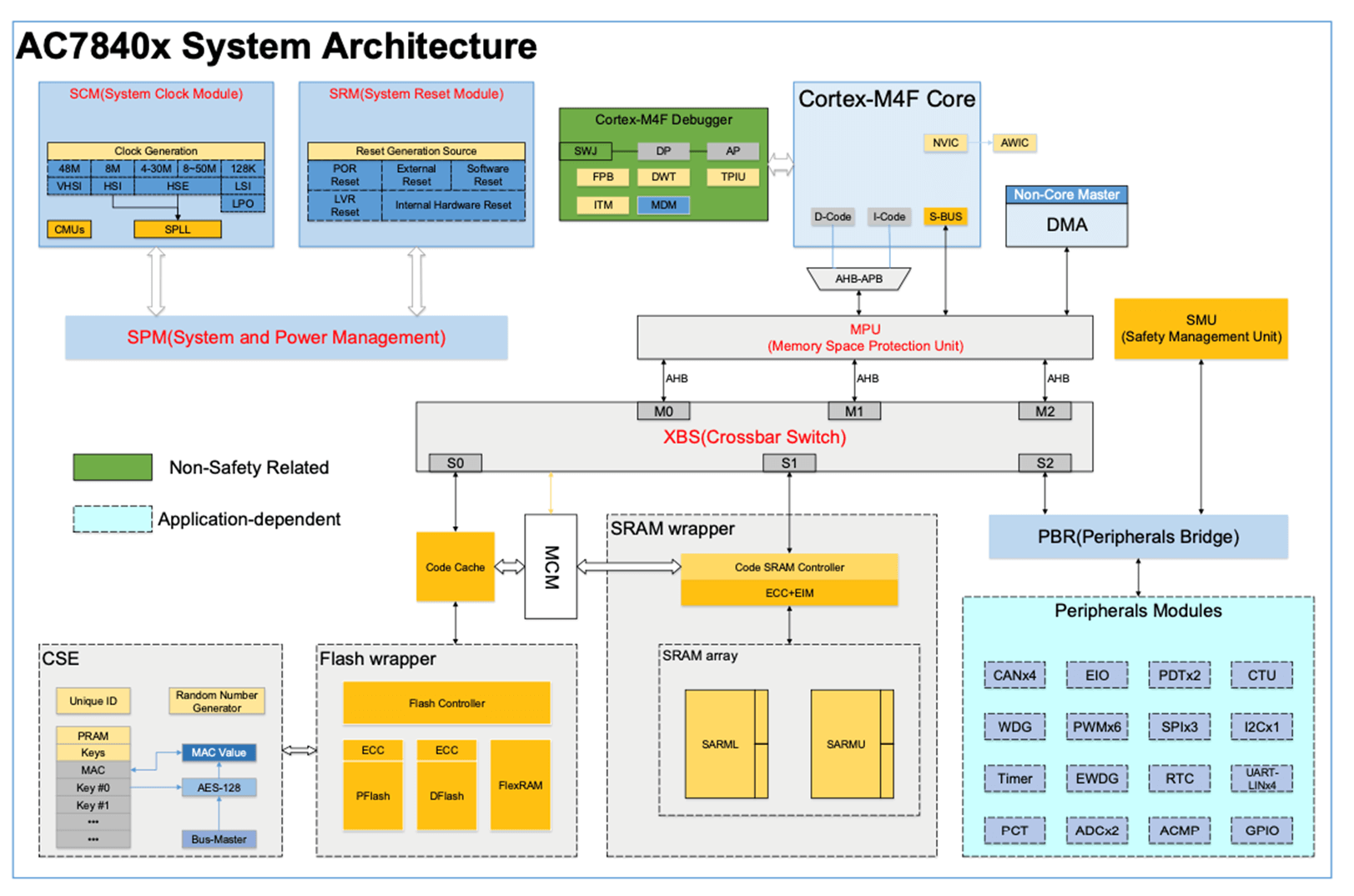
Task: Click the MDM block in debugger
Action: (x=663, y=205)
